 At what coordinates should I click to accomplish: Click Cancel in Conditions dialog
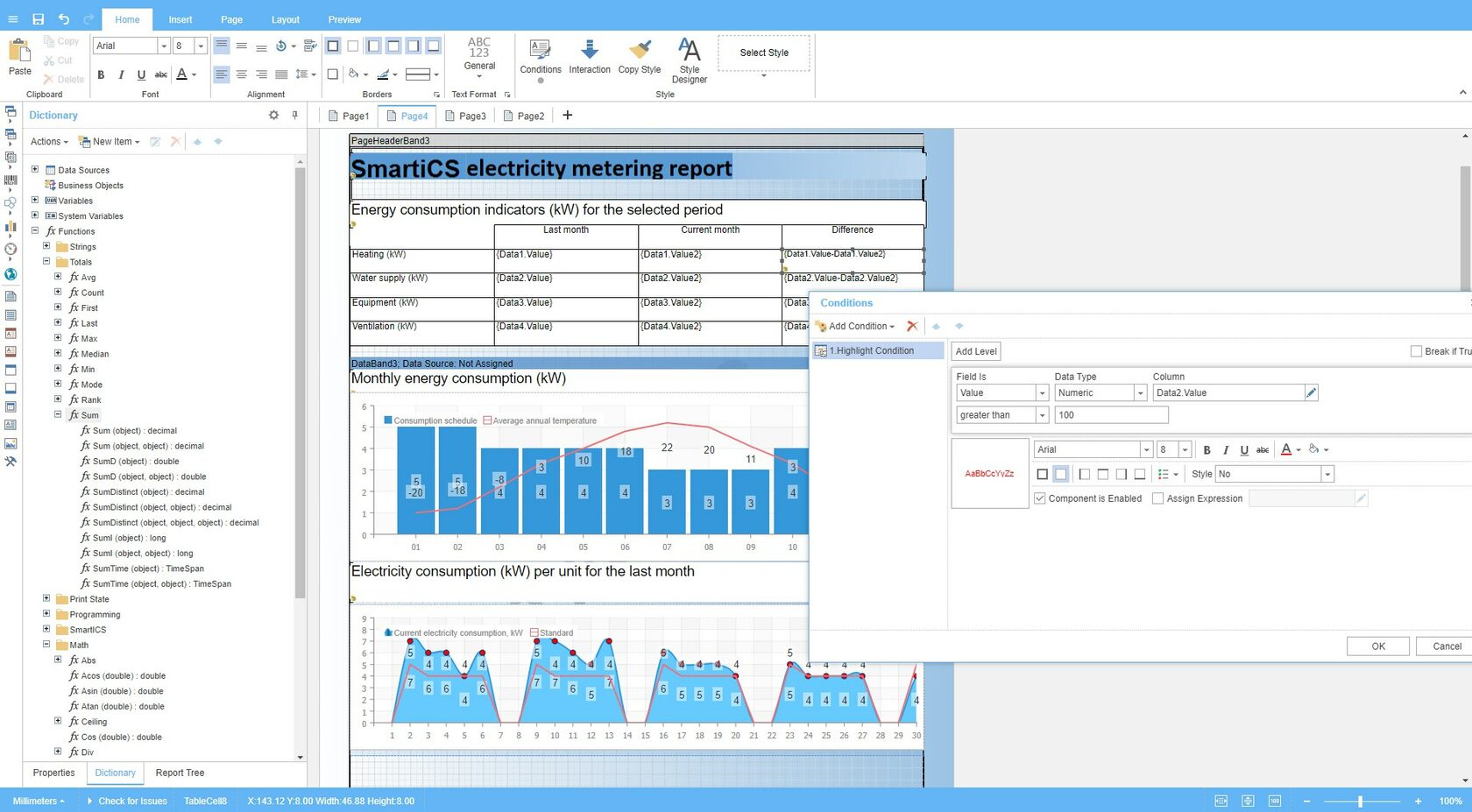[x=1446, y=646]
